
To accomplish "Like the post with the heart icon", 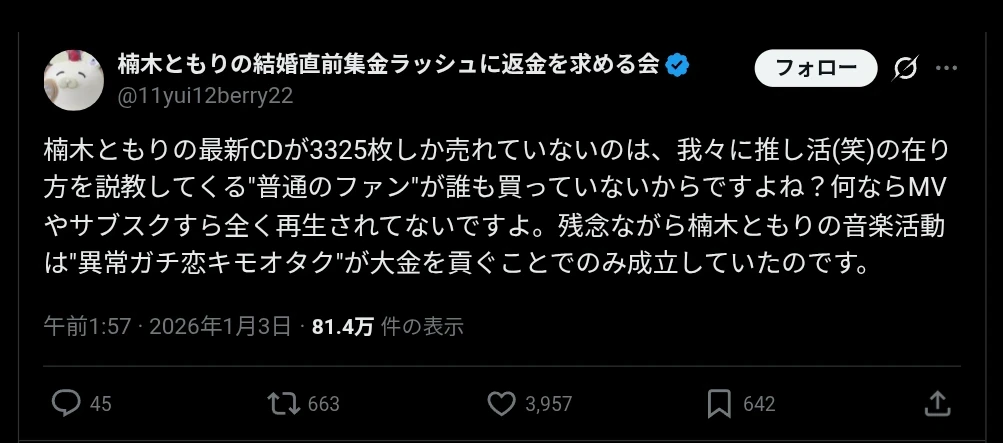I will [x=502, y=403].
